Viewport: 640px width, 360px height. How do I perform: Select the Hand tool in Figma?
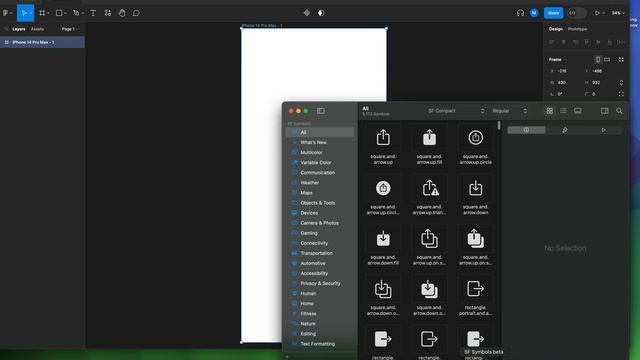pyautogui.click(x=122, y=13)
